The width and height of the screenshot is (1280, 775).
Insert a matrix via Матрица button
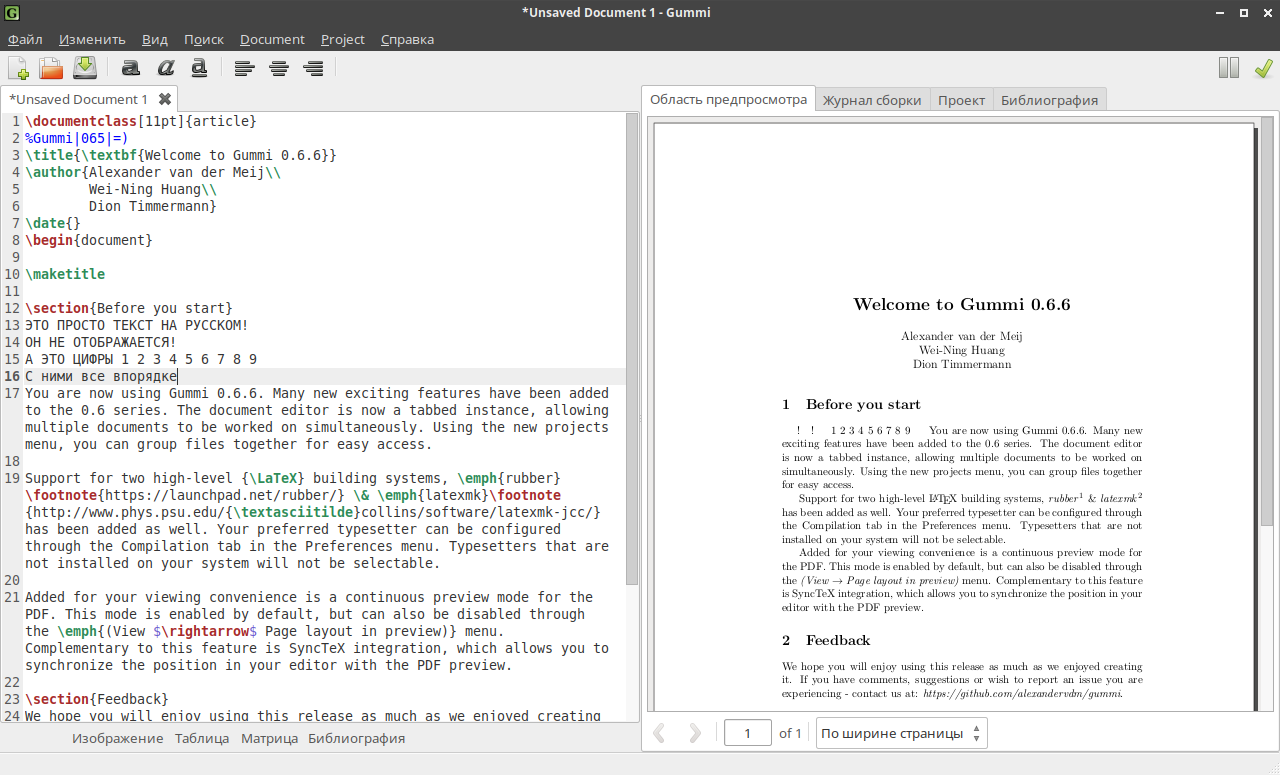point(269,738)
